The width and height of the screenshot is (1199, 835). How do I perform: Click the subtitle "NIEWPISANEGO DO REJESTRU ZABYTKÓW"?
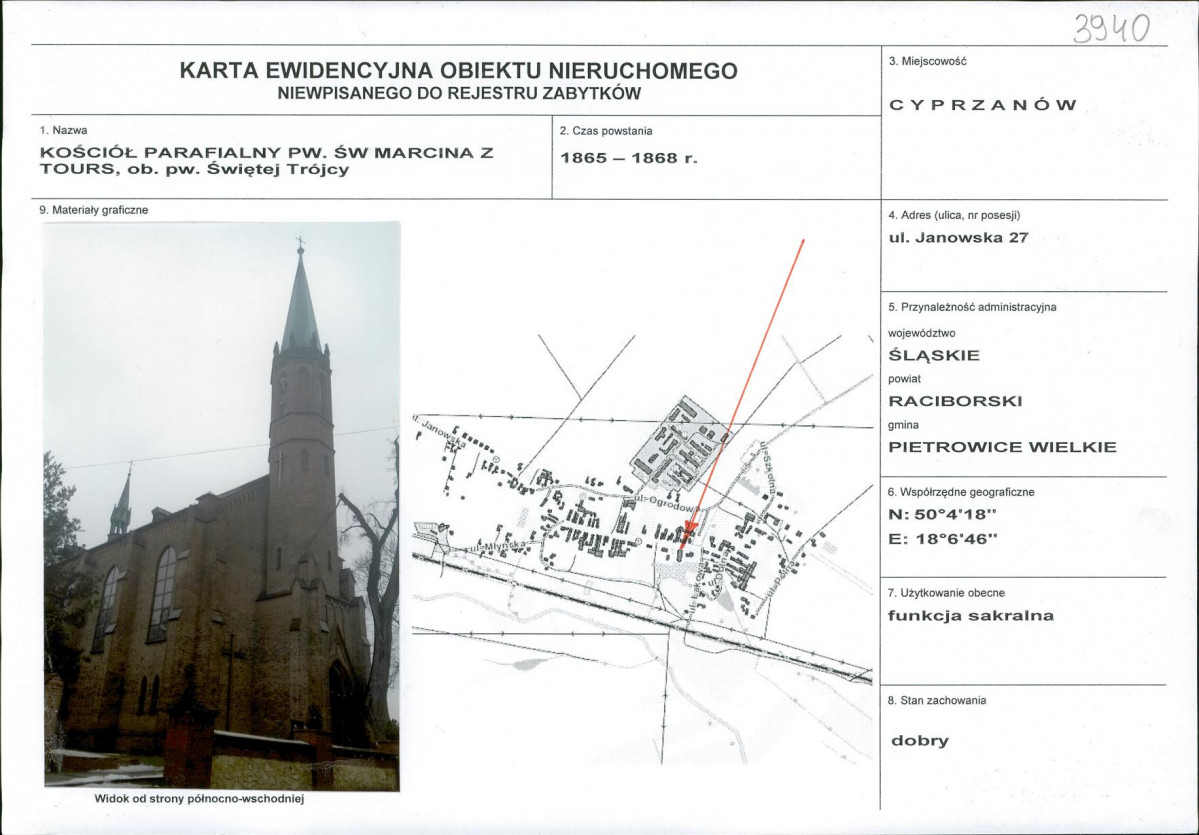click(459, 94)
